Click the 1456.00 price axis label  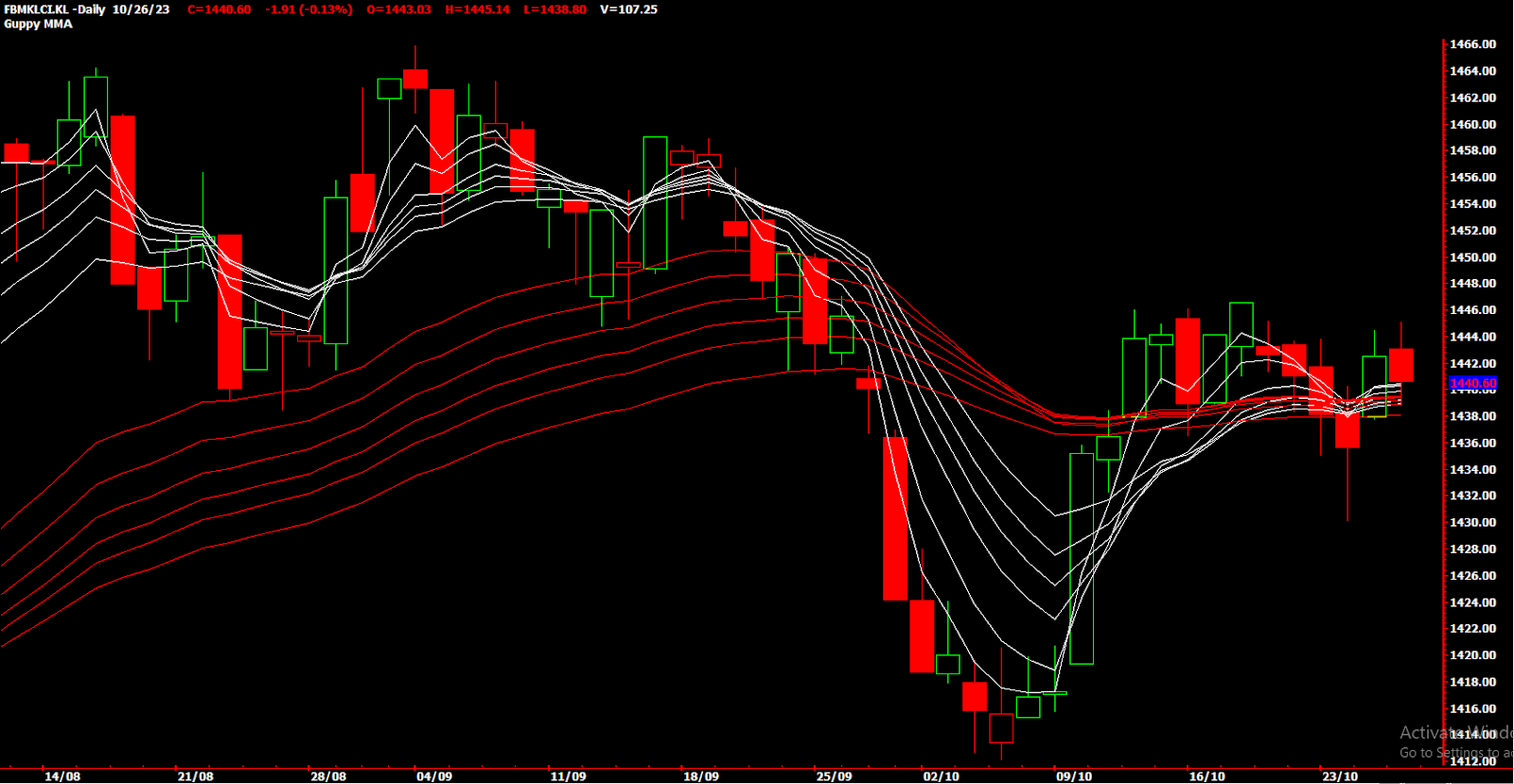tap(1473, 177)
